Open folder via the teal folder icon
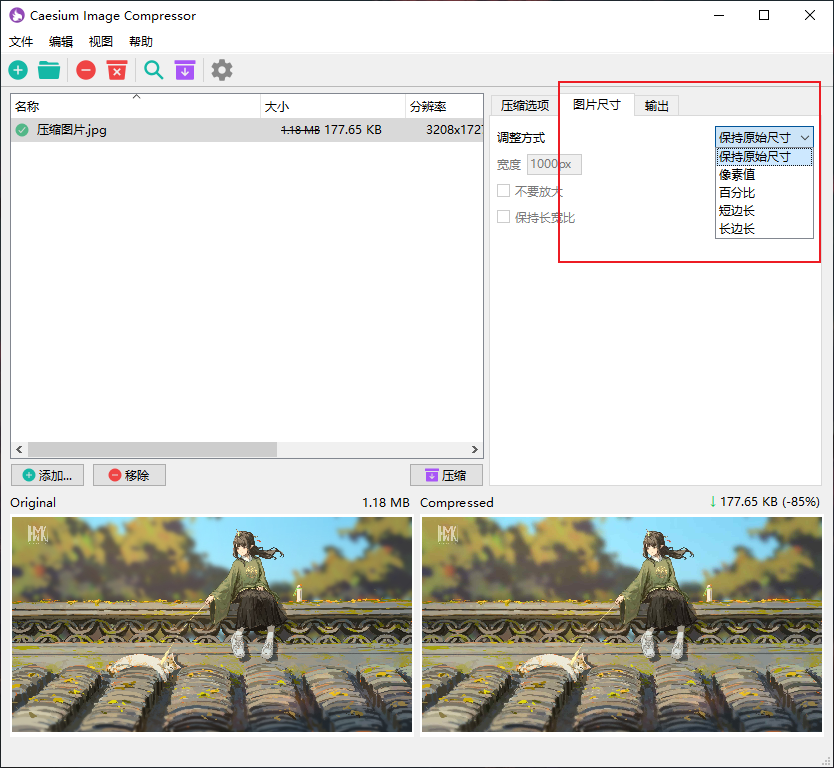The image size is (834, 768). 49,70
